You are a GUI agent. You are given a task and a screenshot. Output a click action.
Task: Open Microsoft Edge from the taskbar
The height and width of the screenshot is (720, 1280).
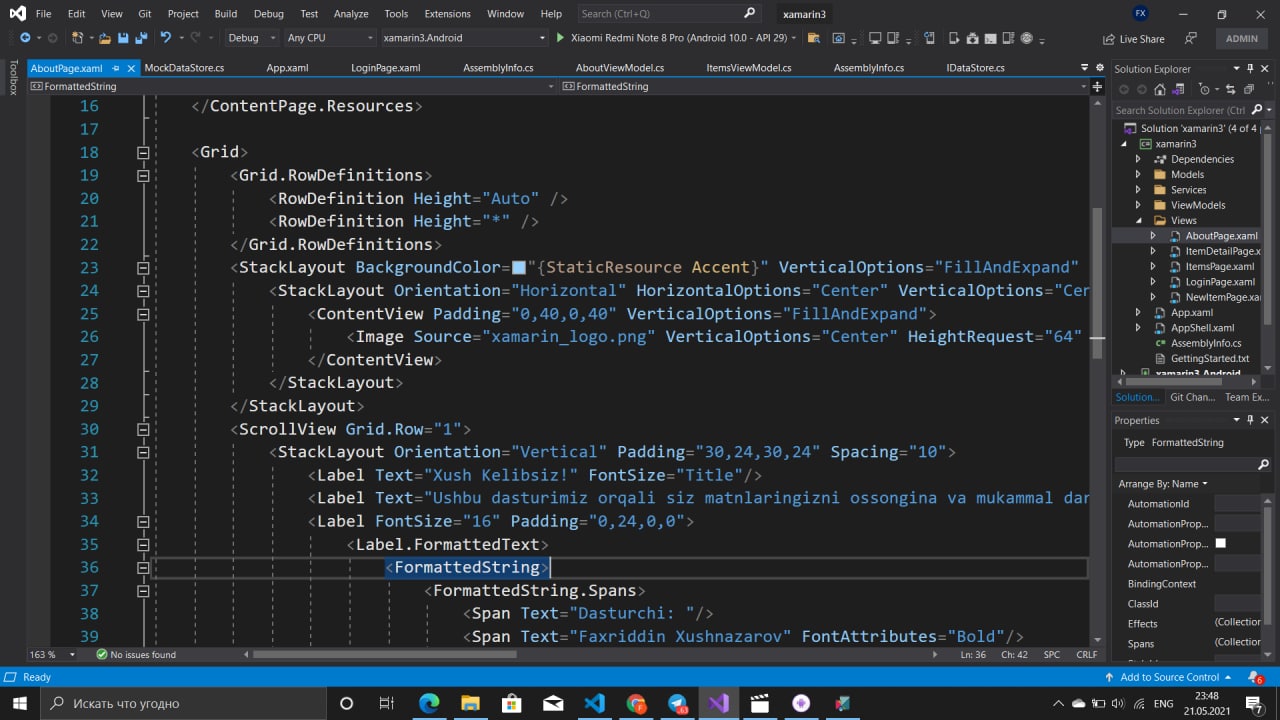point(429,703)
